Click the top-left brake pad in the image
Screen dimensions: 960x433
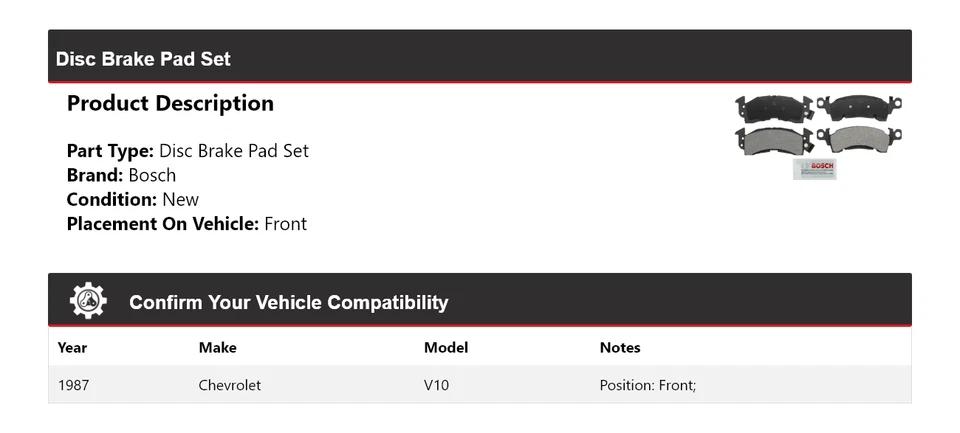click(774, 107)
